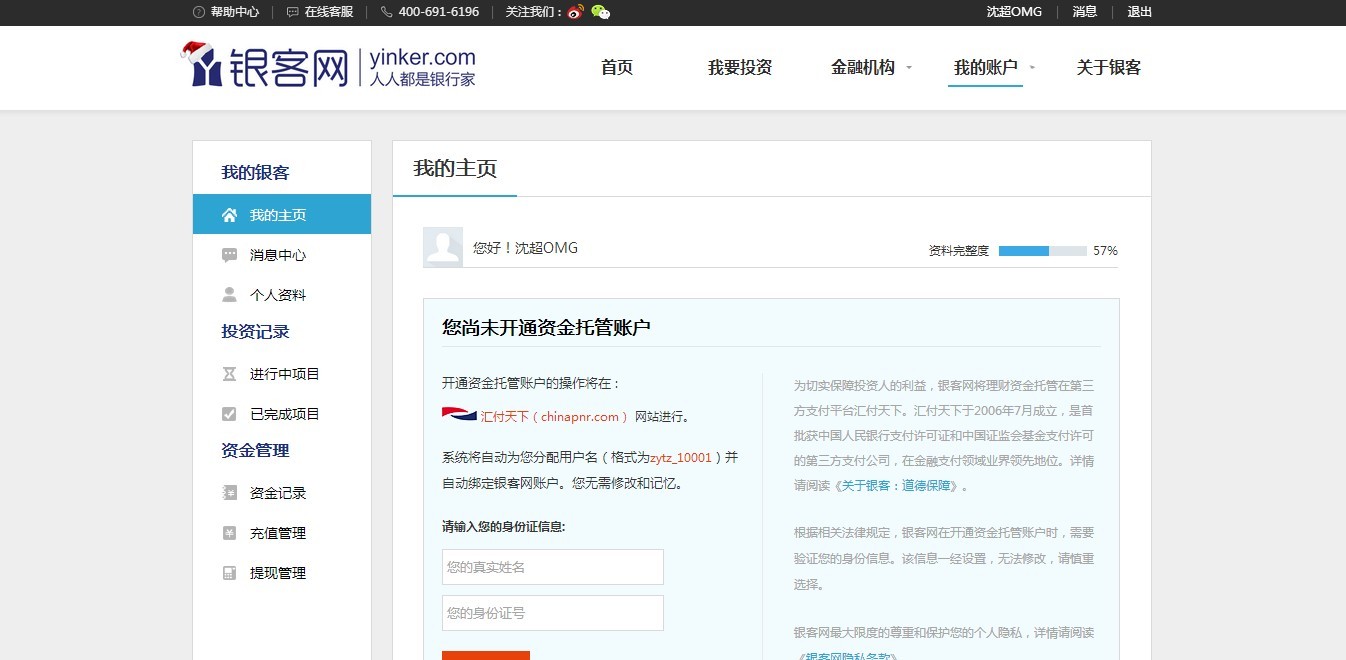Open 我要投资 in the navigation bar
Screen dimensions: 1346x660
(740, 68)
